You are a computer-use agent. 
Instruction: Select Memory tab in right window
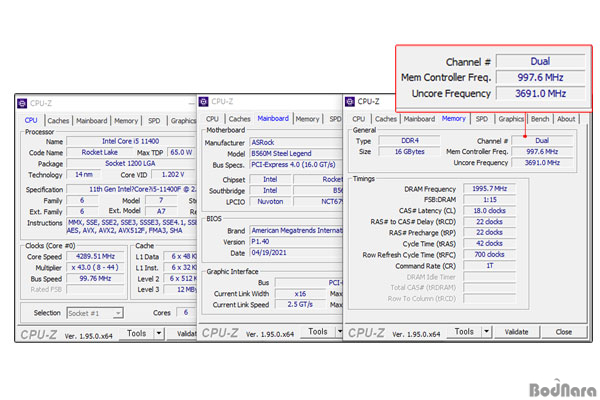pos(454,118)
